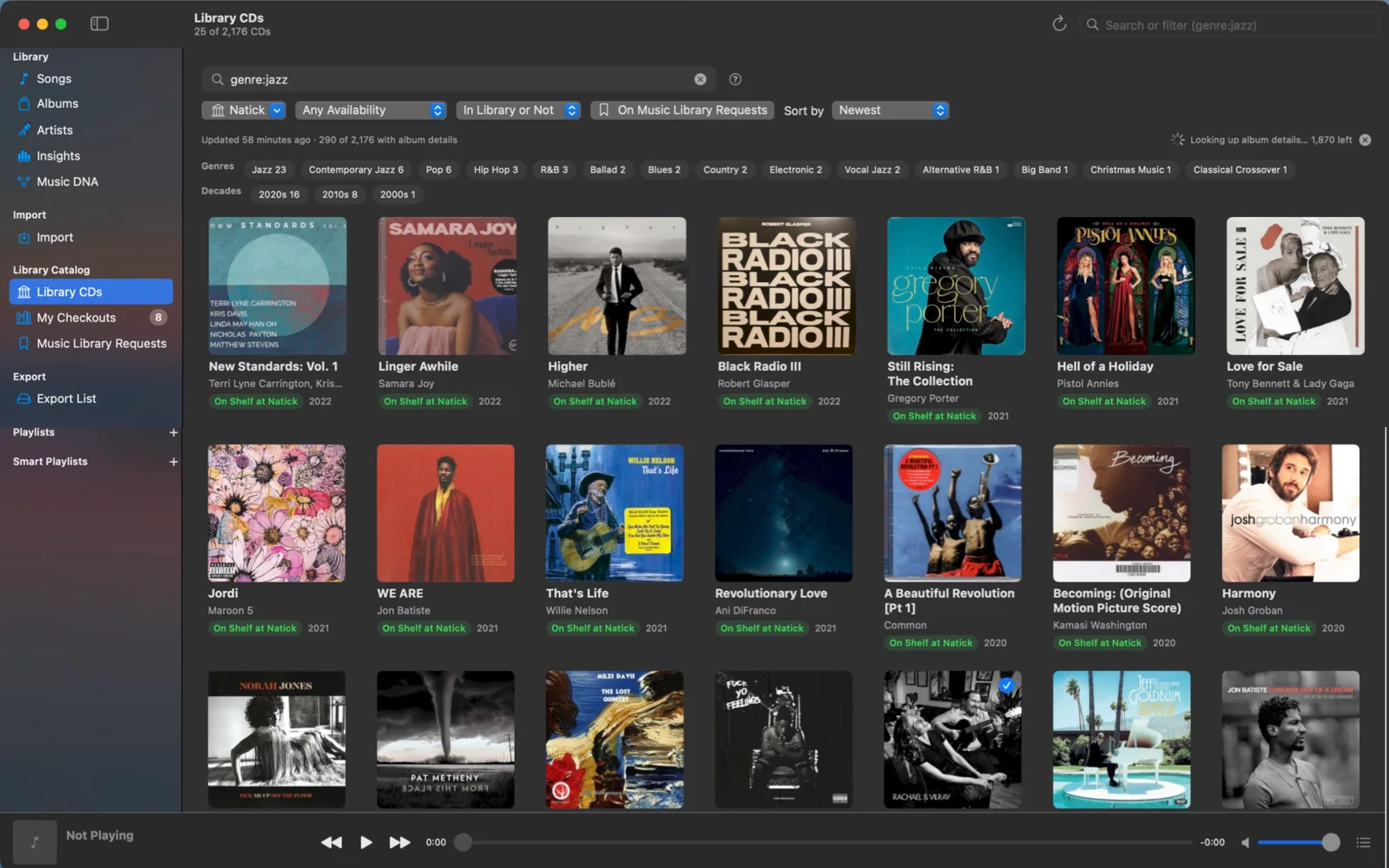Click the My Checkouts icon
Screen dimensions: 1389x868
click(24, 318)
